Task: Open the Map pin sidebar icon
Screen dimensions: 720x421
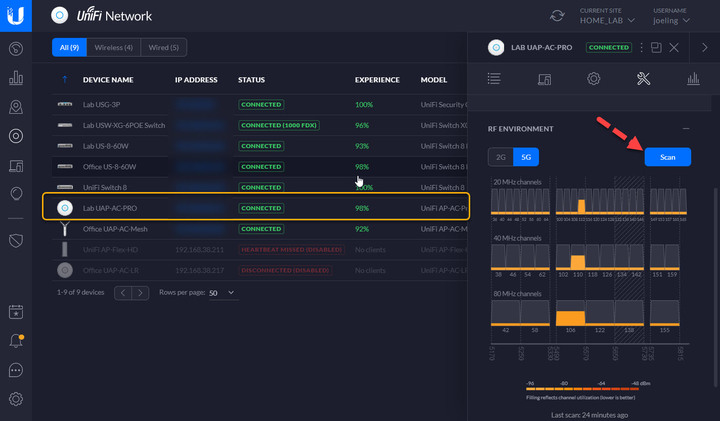Action: 16,107
